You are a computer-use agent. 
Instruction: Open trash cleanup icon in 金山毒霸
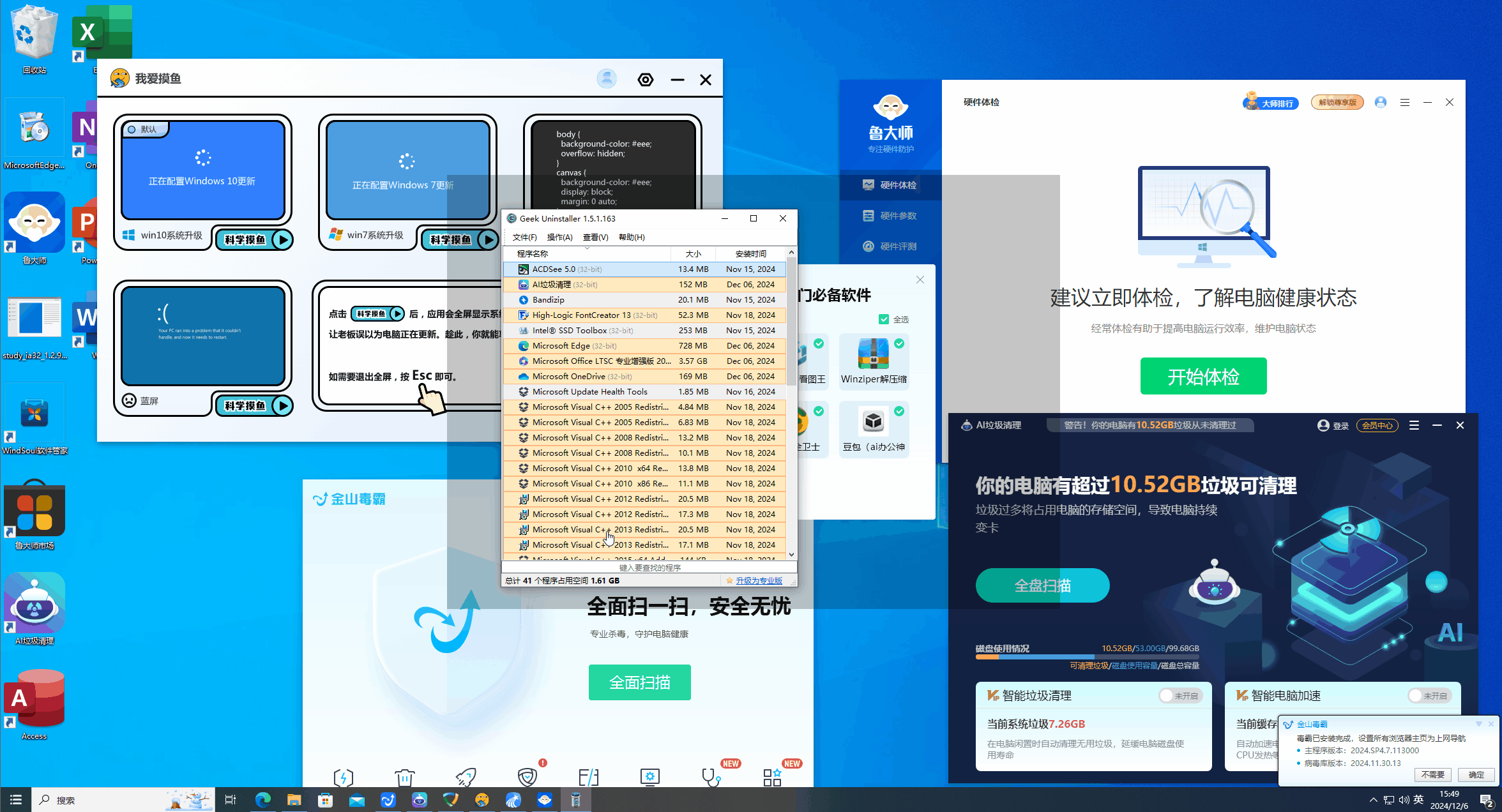[404, 778]
